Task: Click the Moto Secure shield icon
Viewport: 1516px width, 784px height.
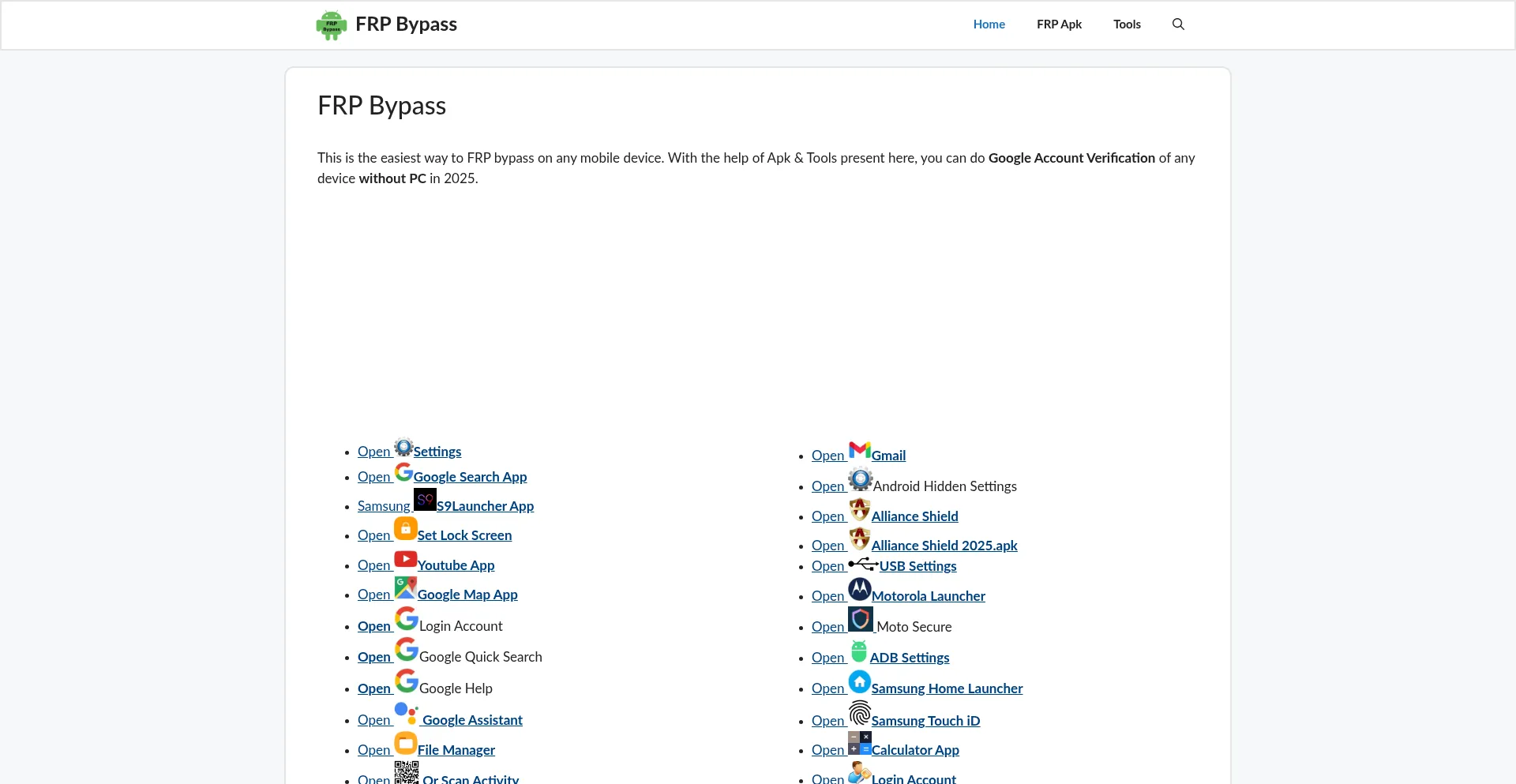Action: click(x=861, y=619)
